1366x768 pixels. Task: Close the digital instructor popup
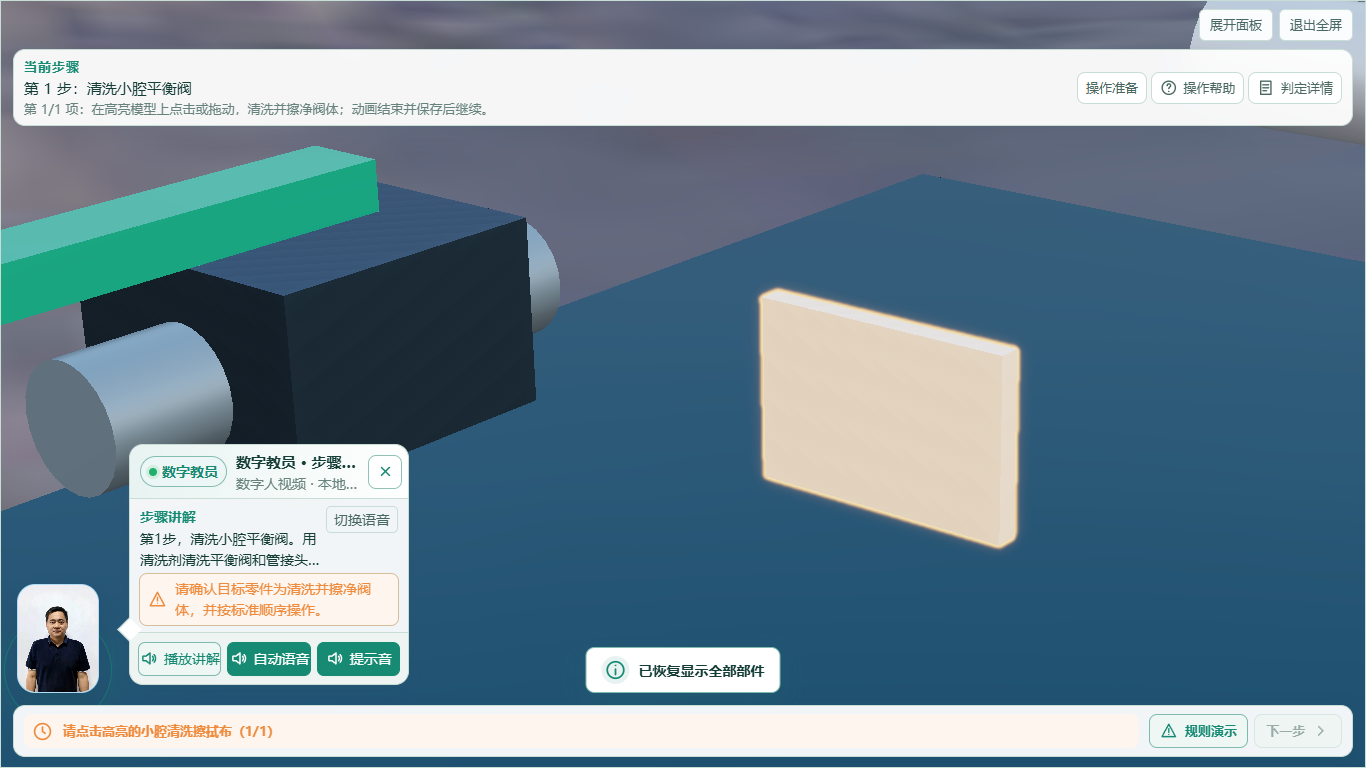(385, 472)
